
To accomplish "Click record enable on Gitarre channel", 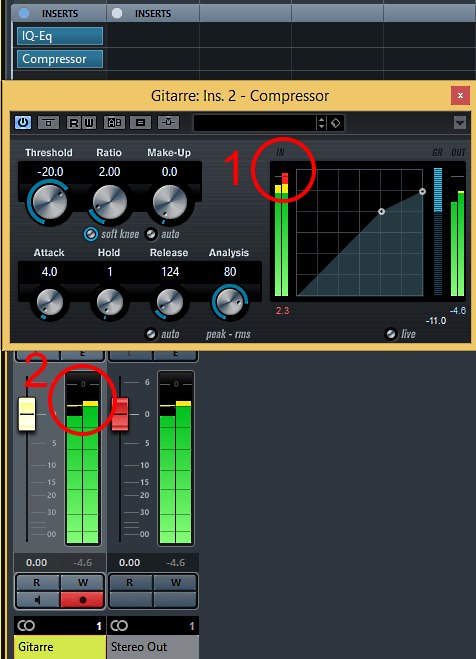I will pyautogui.click(x=82, y=600).
